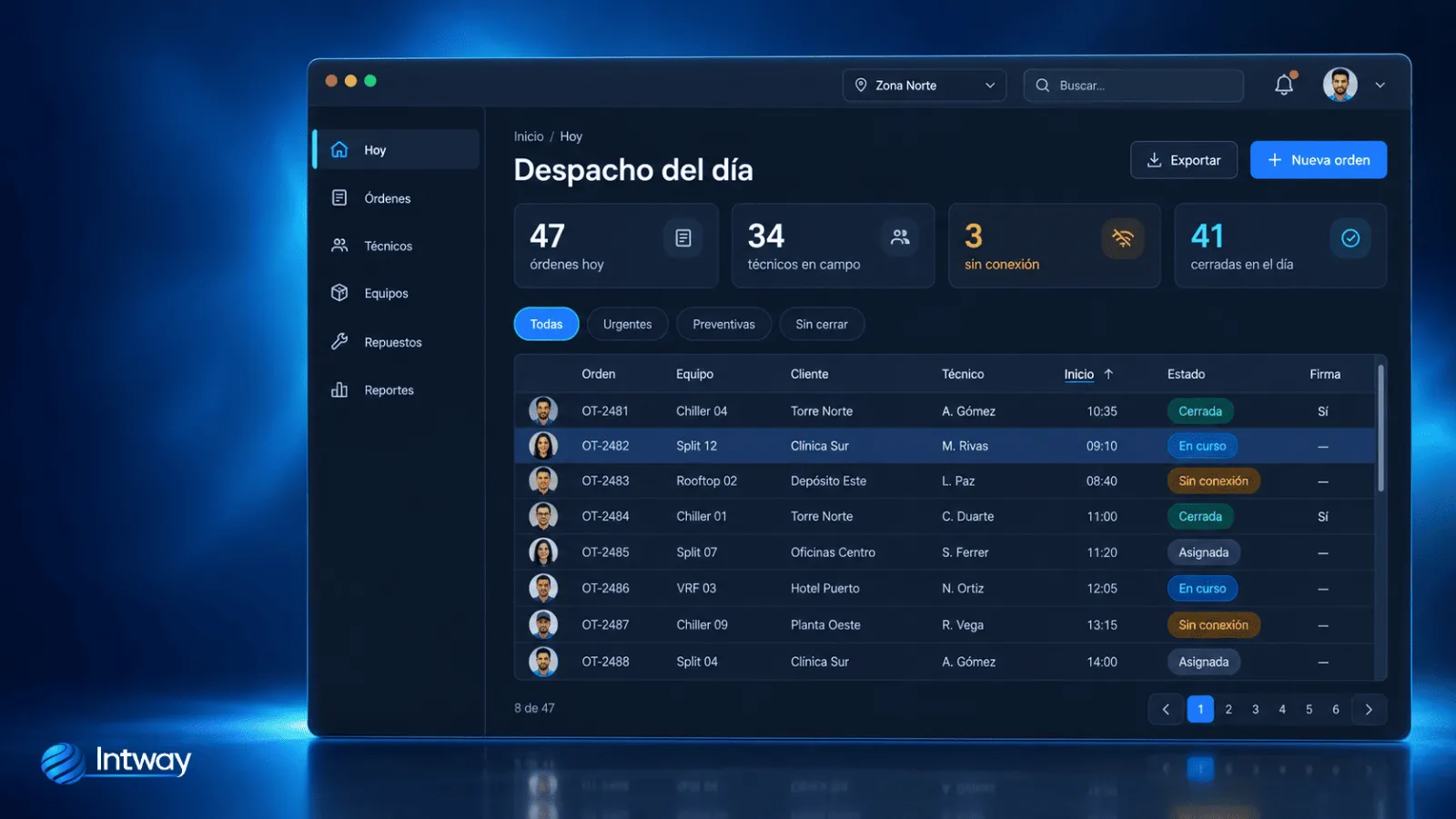This screenshot has width=1456, height=819.
Task: Open the notifications bell
Action: point(1284,85)
